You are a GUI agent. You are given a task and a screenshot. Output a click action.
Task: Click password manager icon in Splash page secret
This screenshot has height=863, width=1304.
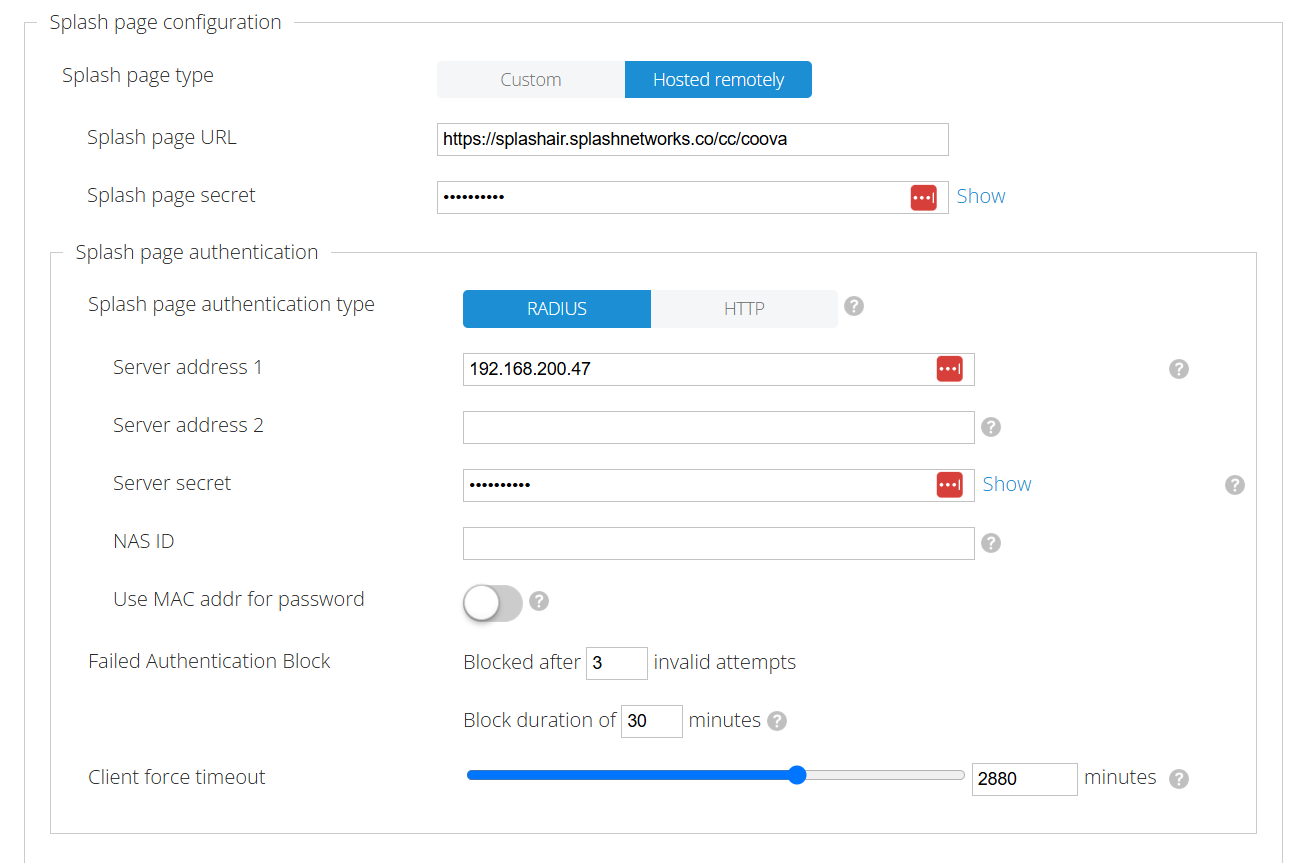[x=923, y=198]
